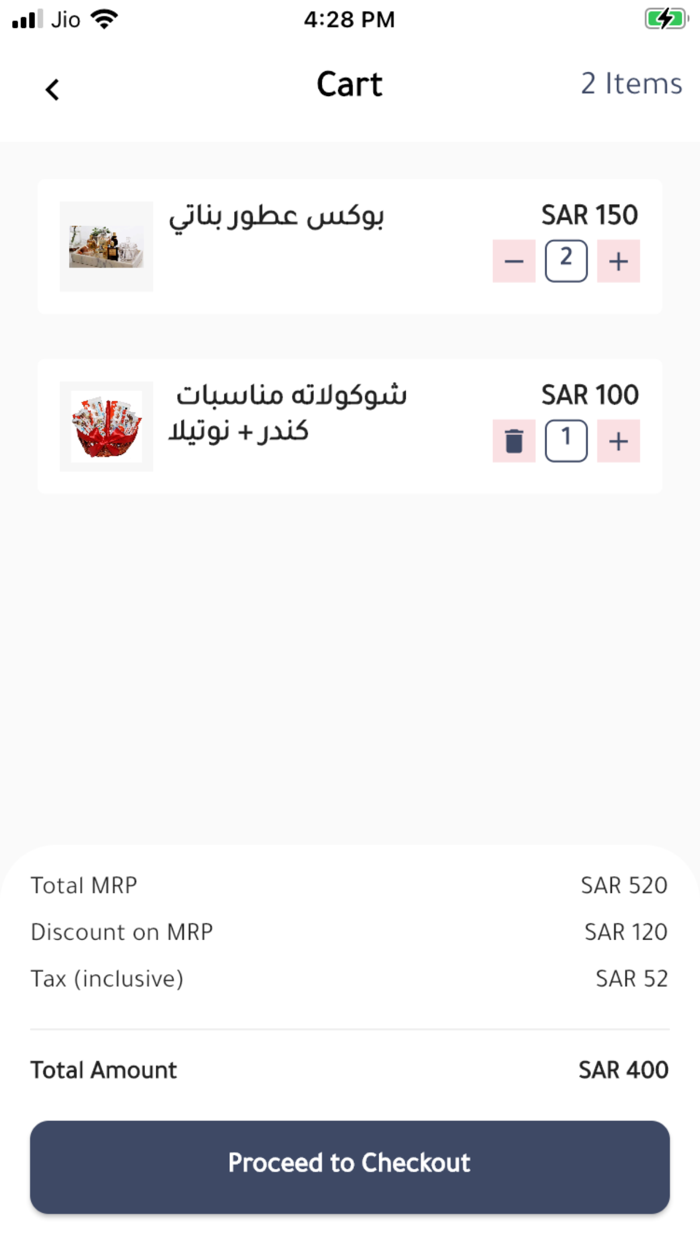Screen dimensions: 700x1244
Task: Decrease quantity of the SAR 150 item
Action: pyautogui.click(x=514, y=262)
